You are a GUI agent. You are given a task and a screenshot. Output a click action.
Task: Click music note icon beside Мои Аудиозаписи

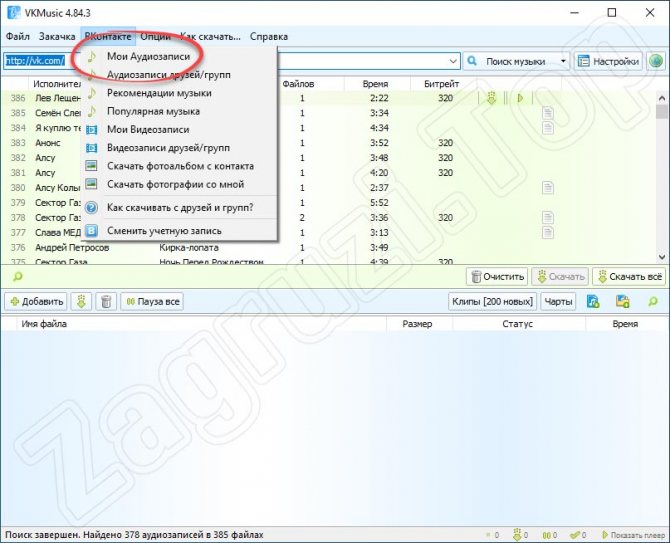click(x=91, y=56)
